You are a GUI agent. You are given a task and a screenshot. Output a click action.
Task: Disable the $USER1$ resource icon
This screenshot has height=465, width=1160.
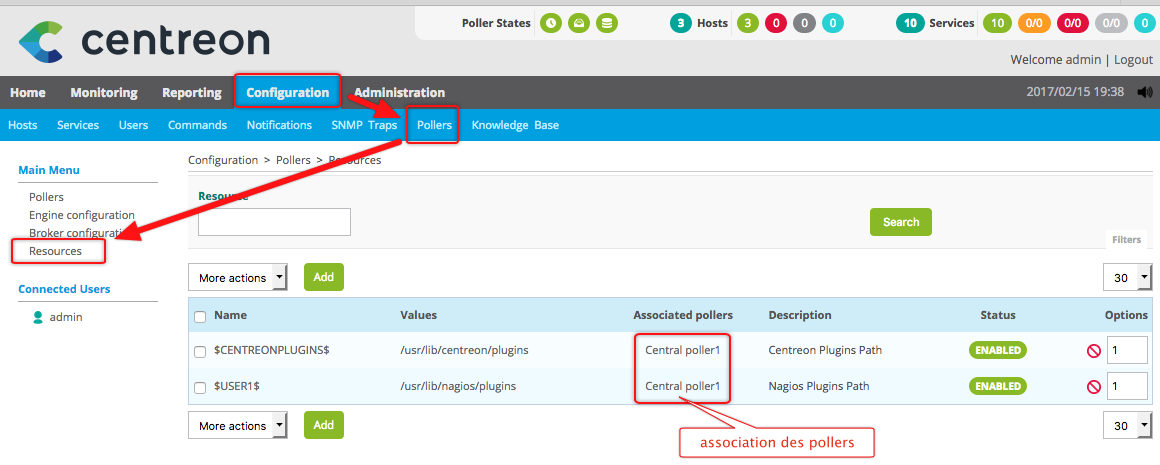pos(1094,386)
